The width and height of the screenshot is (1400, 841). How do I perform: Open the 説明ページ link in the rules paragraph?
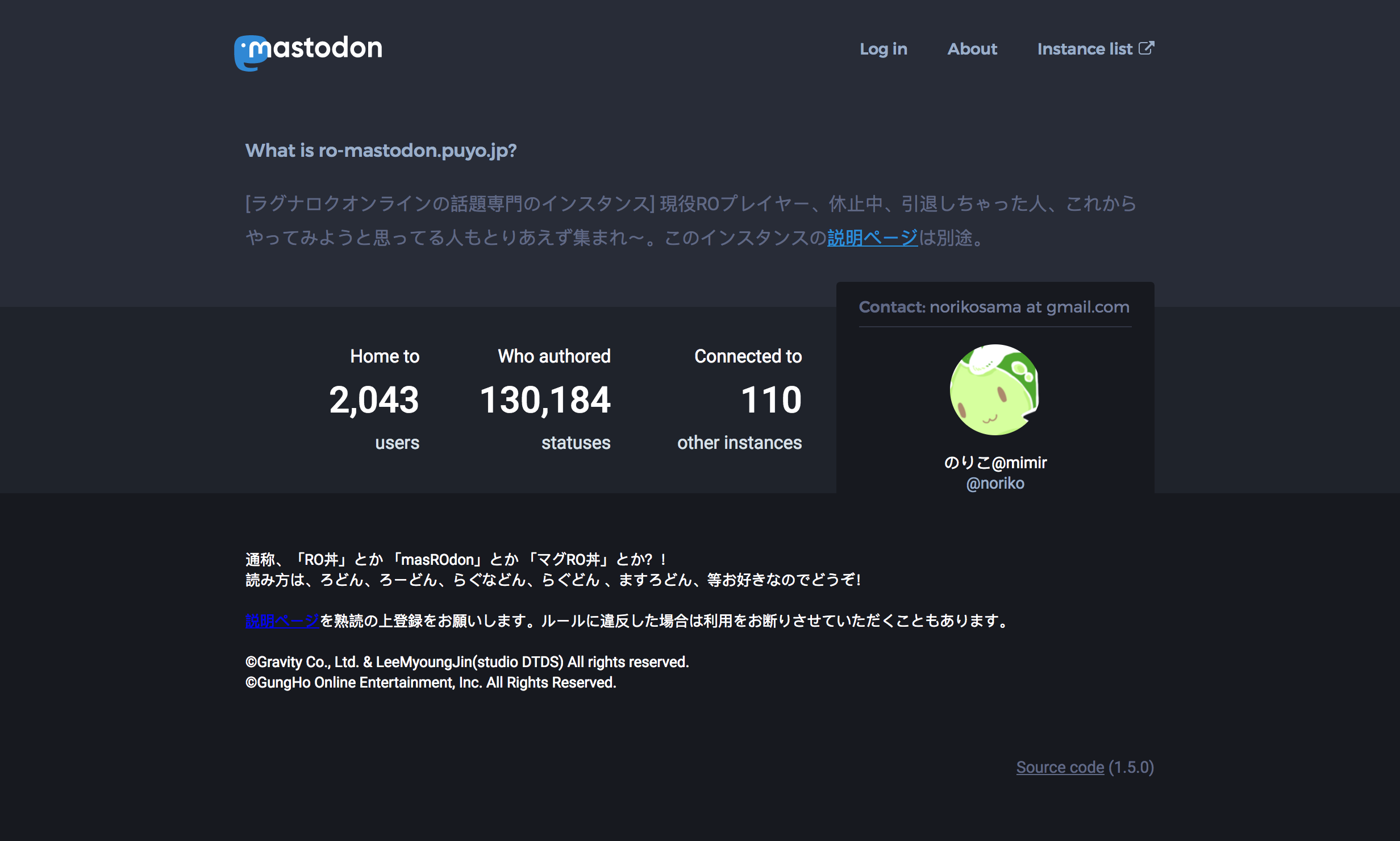[x=282, y=621]
